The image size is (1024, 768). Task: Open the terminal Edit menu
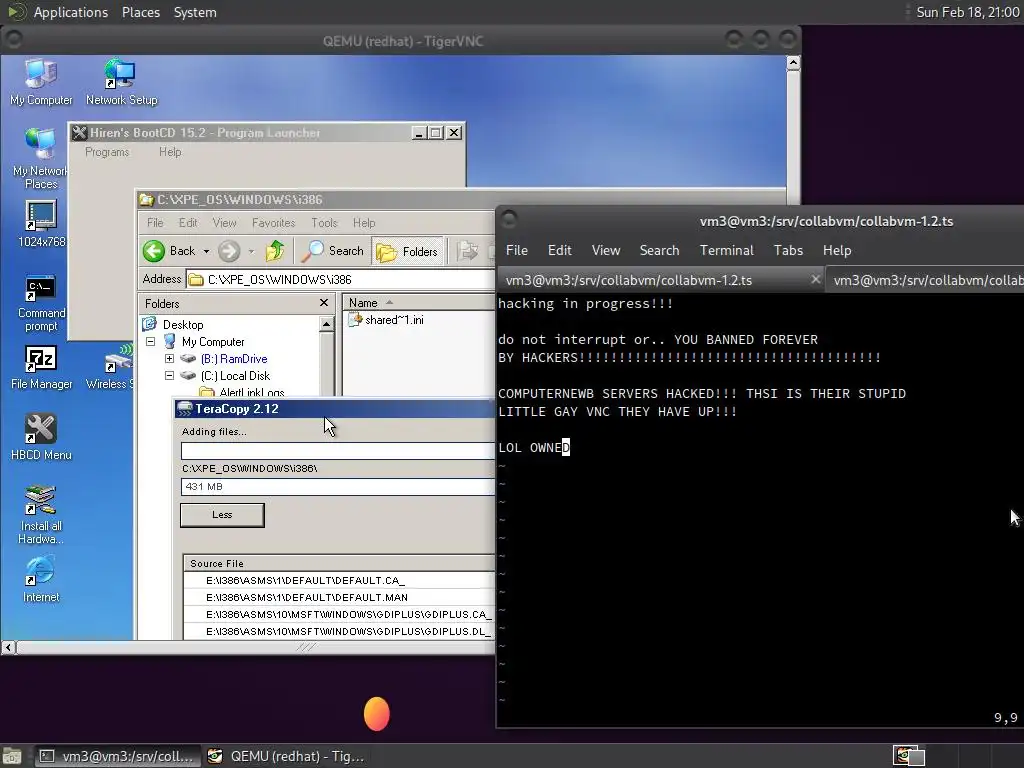560,250
